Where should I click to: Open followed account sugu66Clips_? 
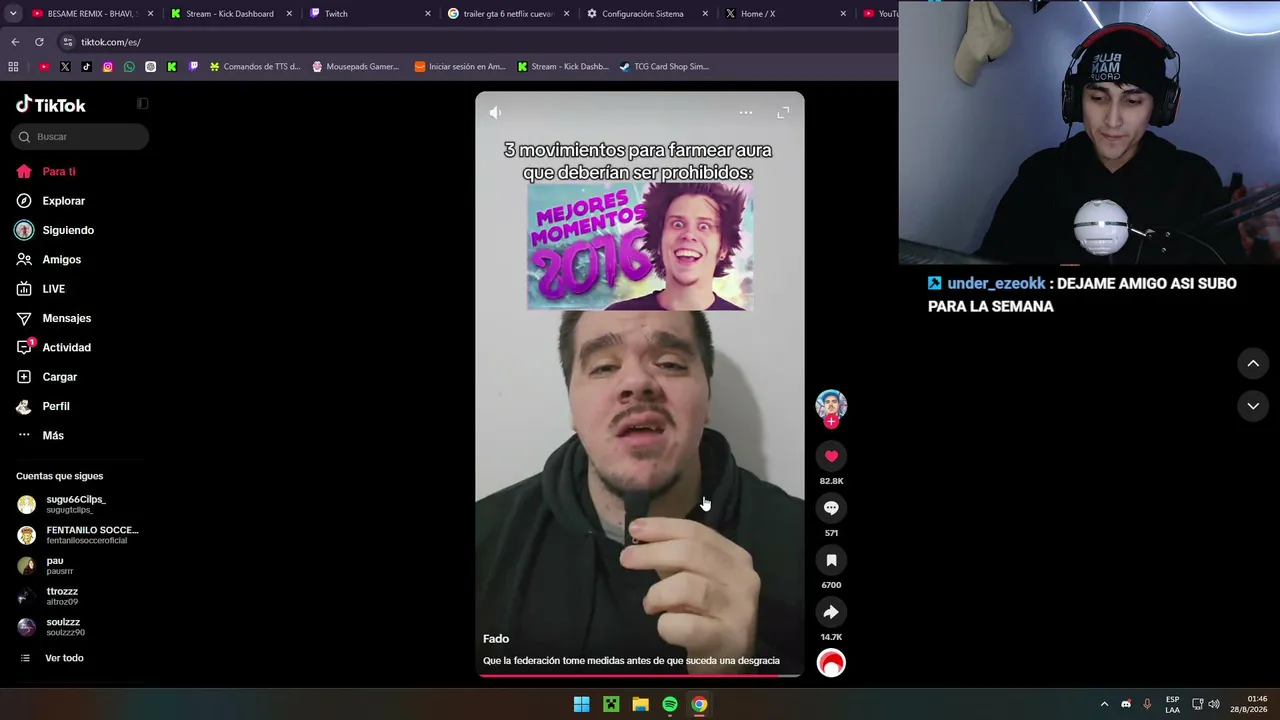point(78,504)
